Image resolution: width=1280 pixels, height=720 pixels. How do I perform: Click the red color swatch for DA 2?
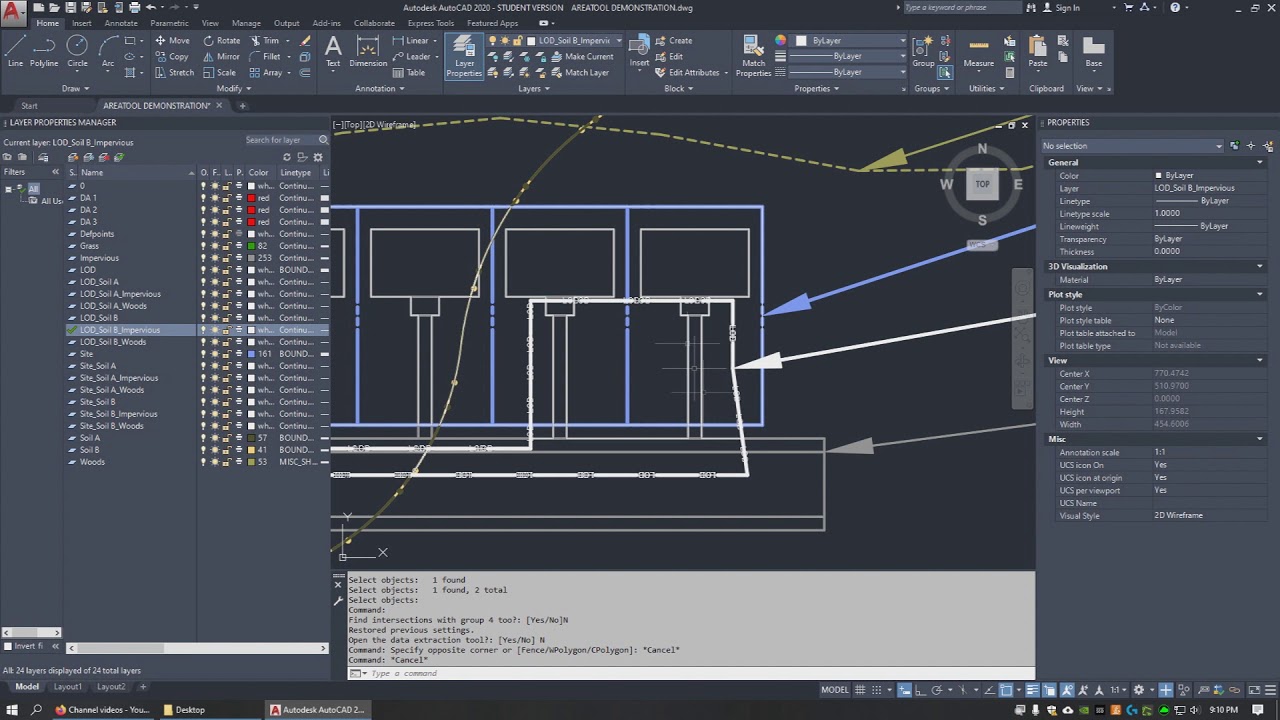pos(251,210)
